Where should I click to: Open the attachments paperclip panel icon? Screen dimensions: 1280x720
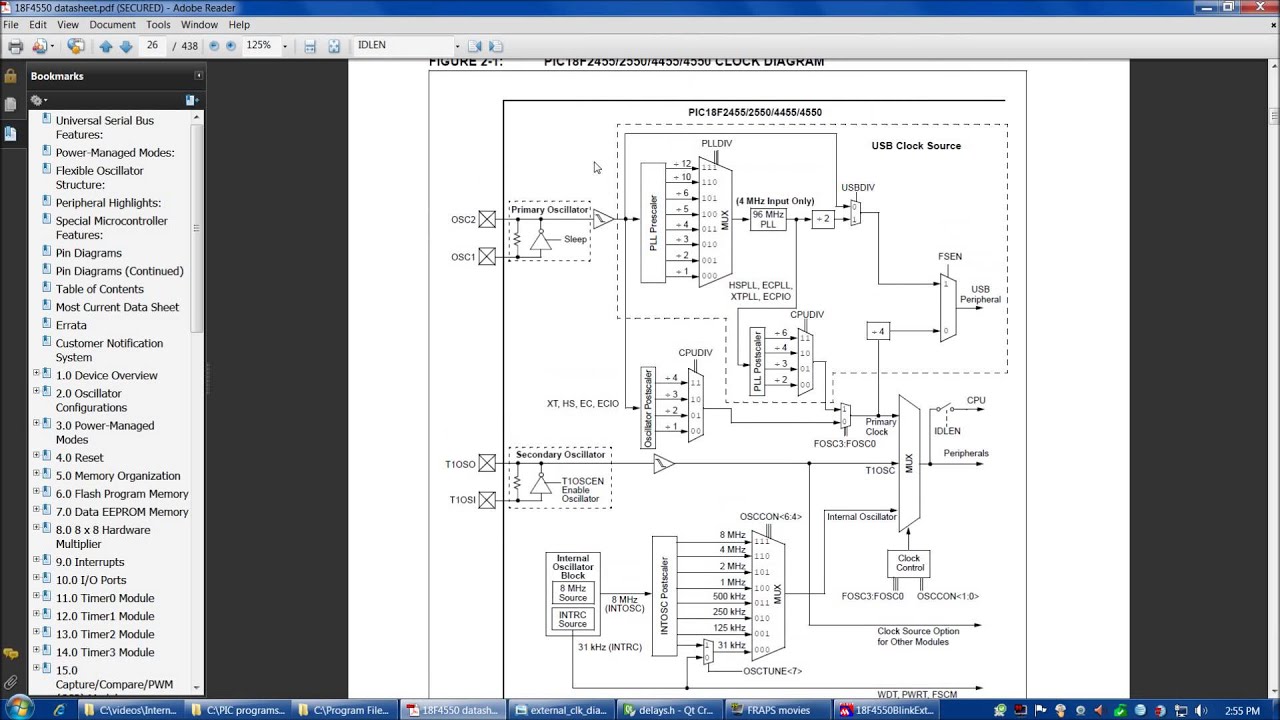tap(10, 682)
